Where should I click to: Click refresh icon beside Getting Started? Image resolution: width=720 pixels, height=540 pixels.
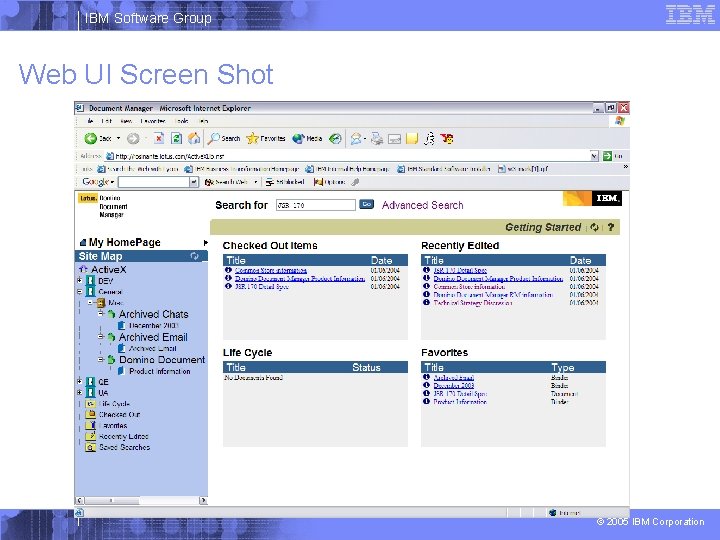point(594,227)
